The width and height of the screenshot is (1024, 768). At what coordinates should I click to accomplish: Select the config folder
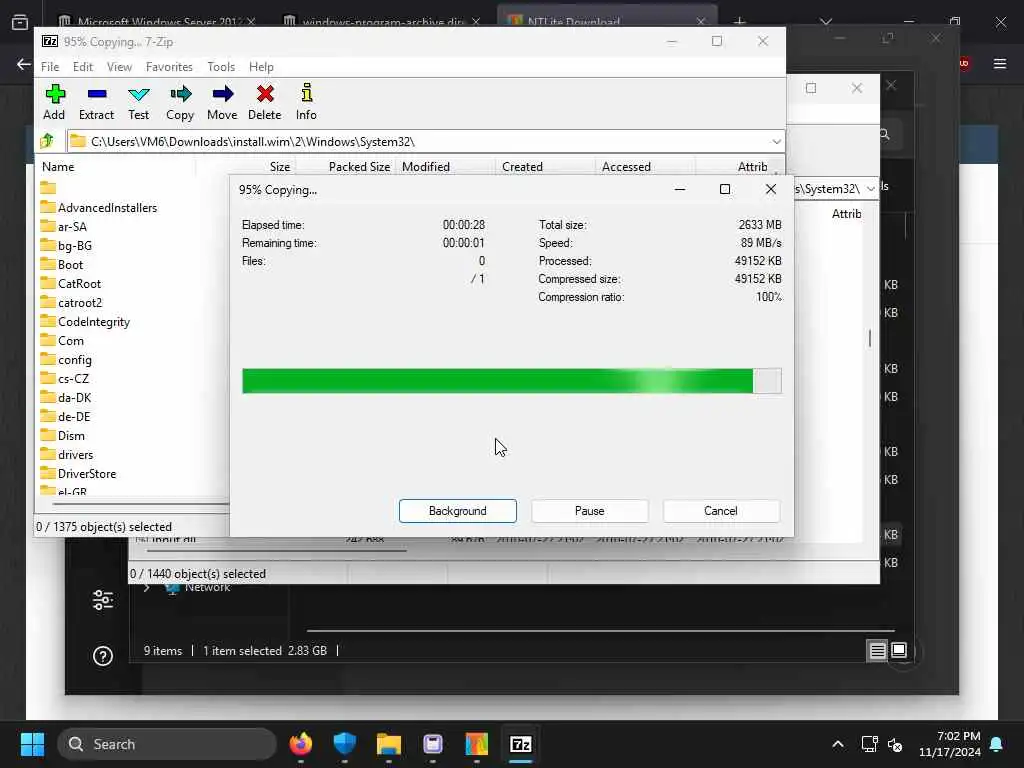click(x=66, y=359)
